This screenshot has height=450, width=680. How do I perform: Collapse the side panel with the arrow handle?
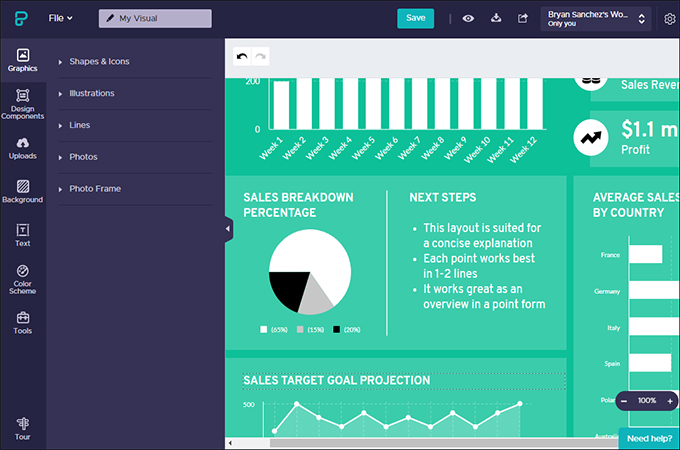click(229, 229)
